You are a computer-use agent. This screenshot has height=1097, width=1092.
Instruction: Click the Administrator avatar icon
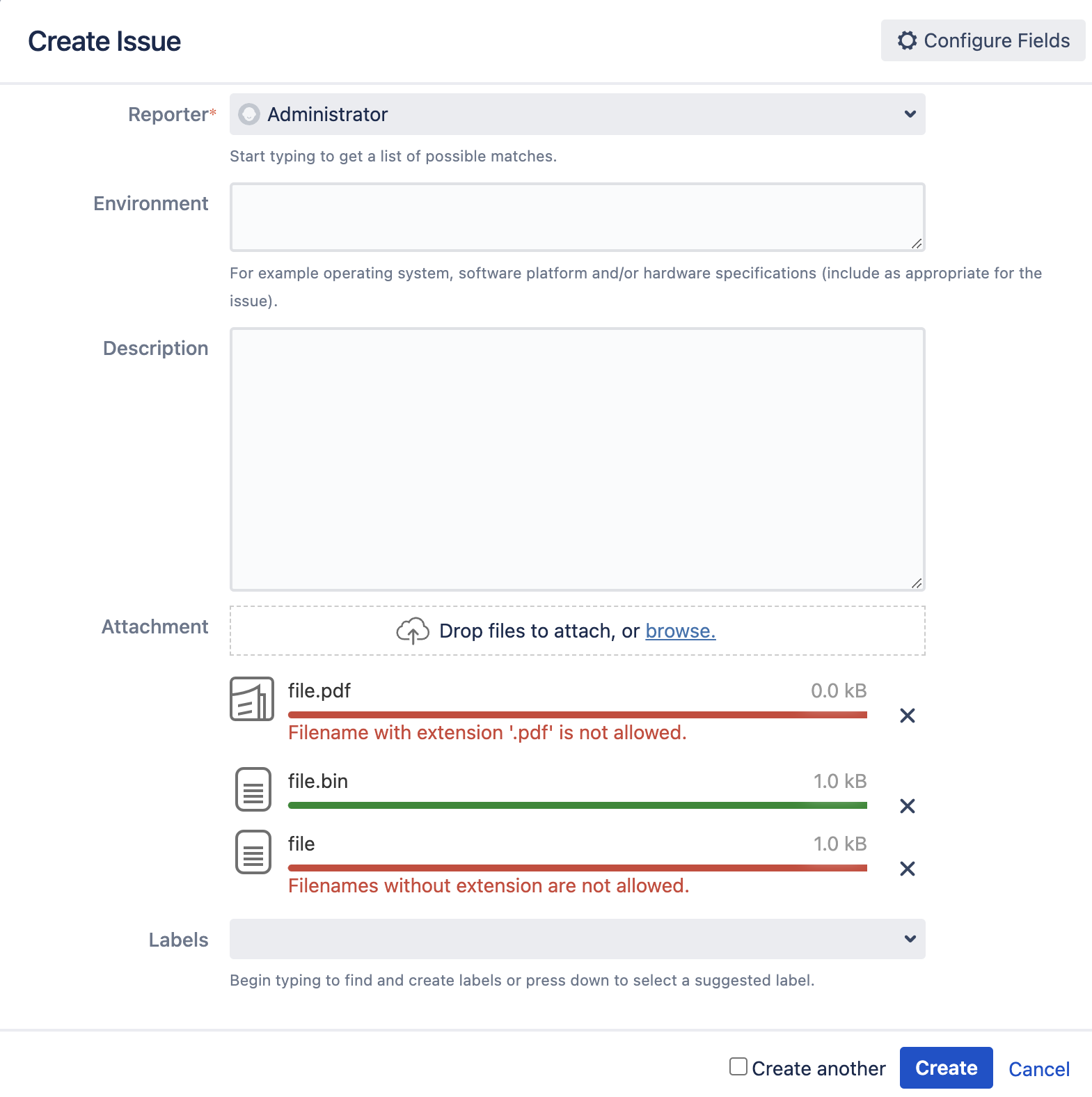(249, 114)
